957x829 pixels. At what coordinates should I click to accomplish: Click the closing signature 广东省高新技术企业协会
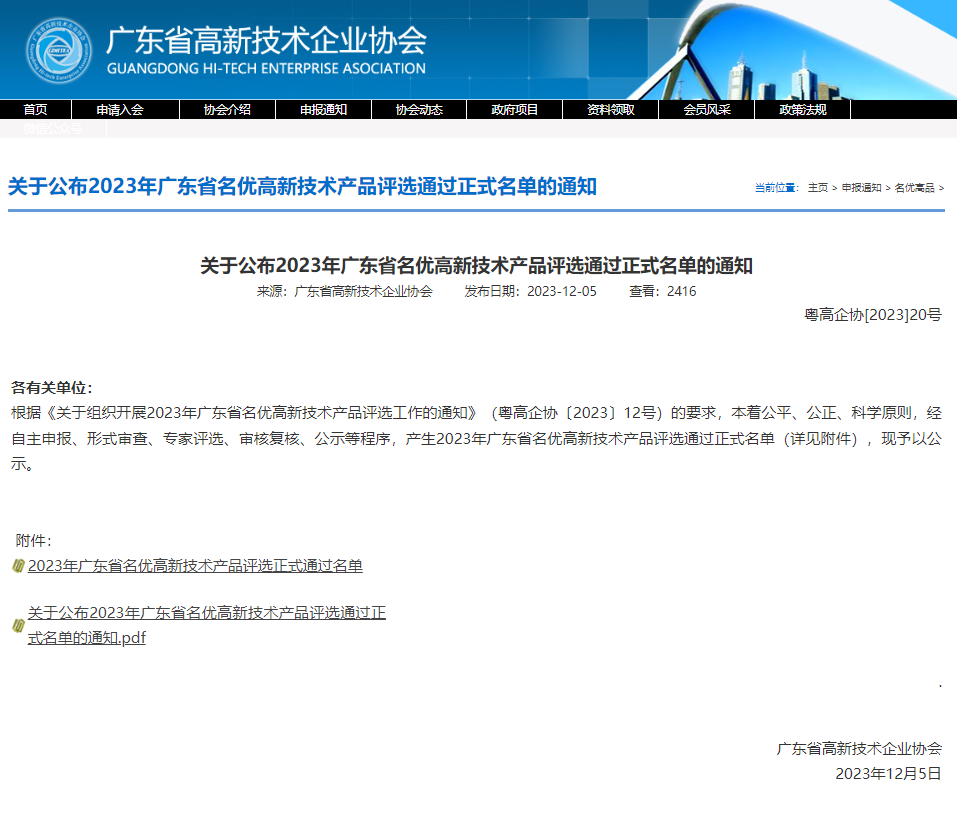(x=859, y=748)
